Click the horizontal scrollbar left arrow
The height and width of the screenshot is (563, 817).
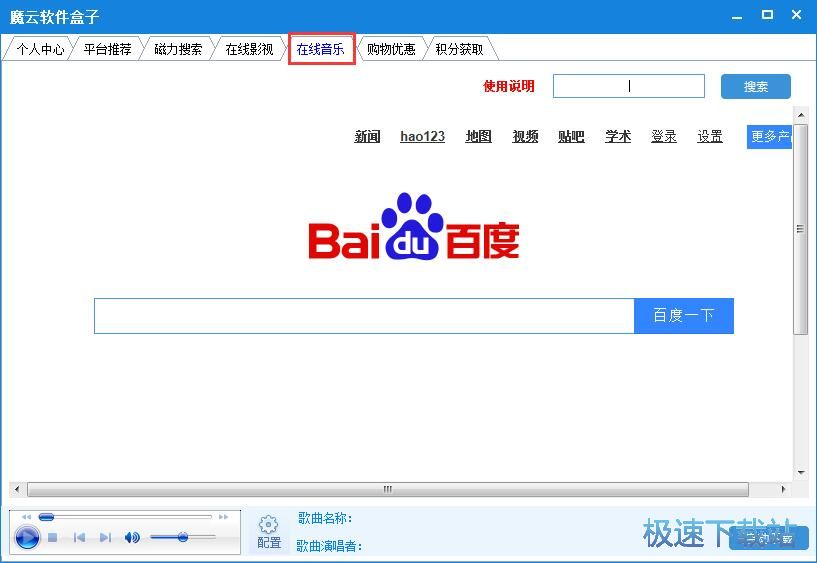pos(17,489)
